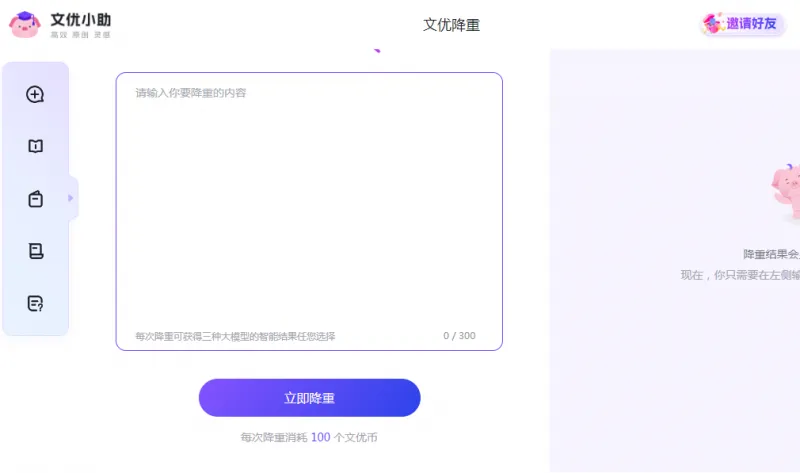Open the new chat bubble icon in sidebar

click(x=35, y=95)
